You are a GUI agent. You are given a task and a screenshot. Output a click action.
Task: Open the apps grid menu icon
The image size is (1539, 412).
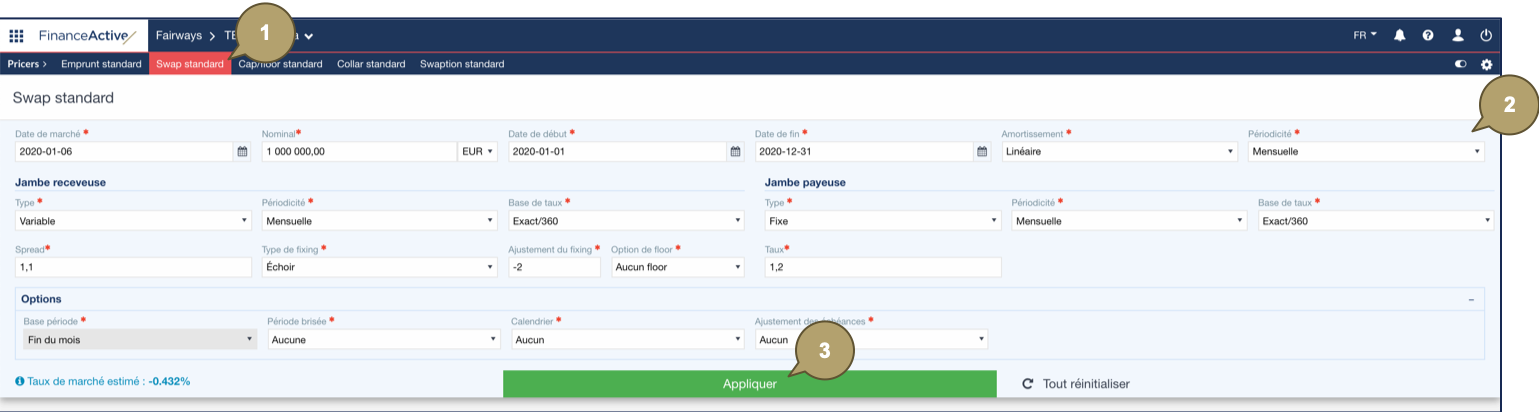(x=16, y=36)
